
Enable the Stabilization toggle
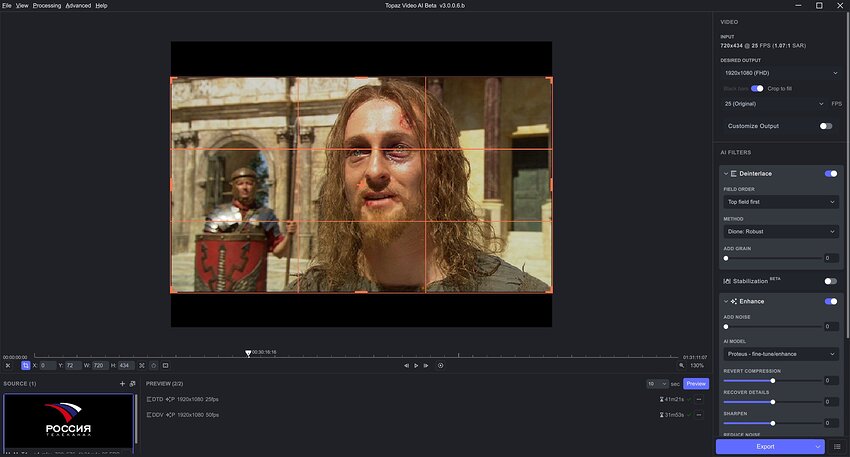[830, 281]
